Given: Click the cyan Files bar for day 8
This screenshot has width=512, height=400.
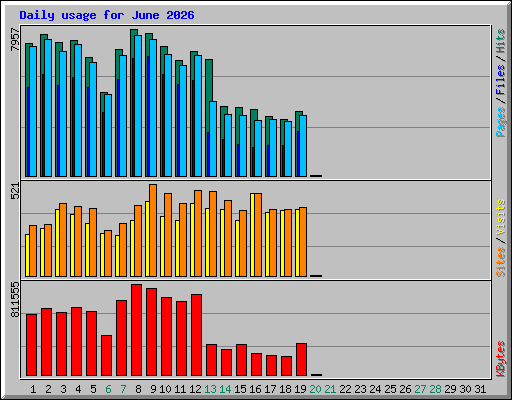Looking at the screenshot, I should 138,106.
